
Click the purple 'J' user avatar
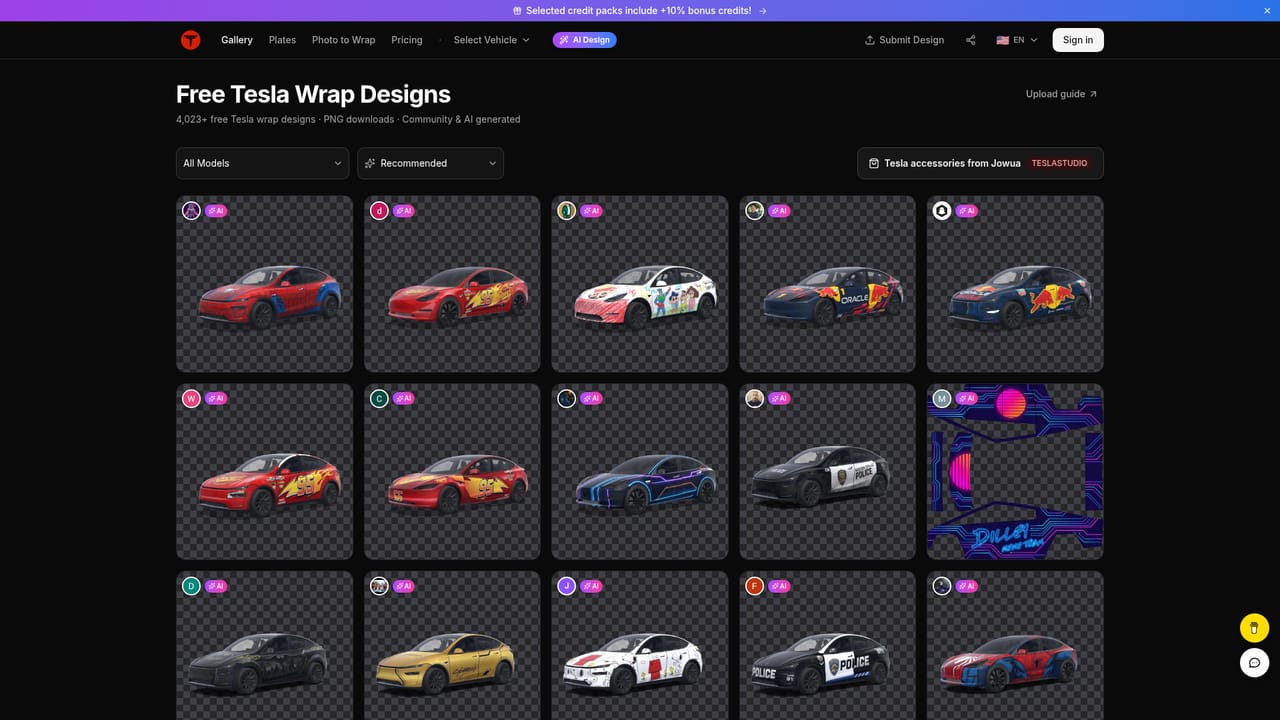click(x=567, y=586)
